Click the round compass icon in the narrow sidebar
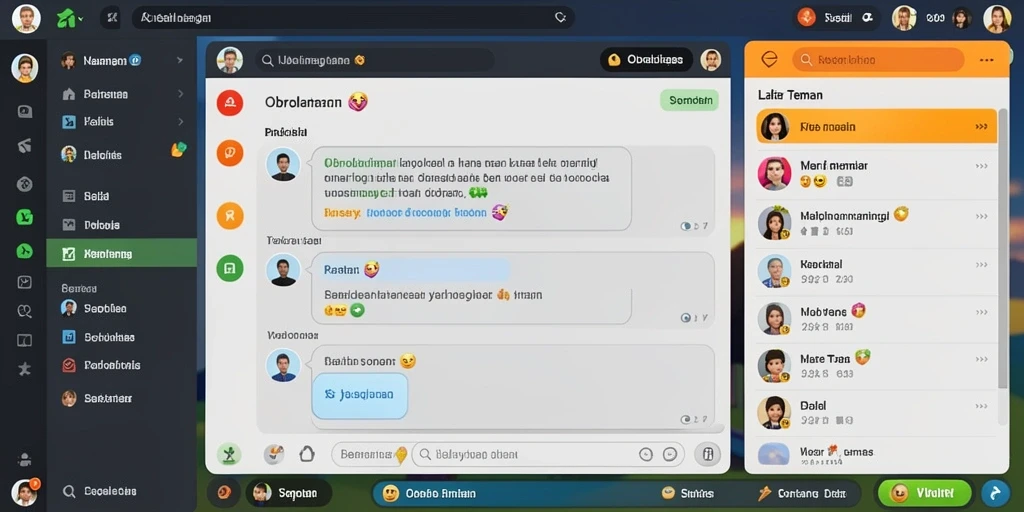 (x=24, y=184)
